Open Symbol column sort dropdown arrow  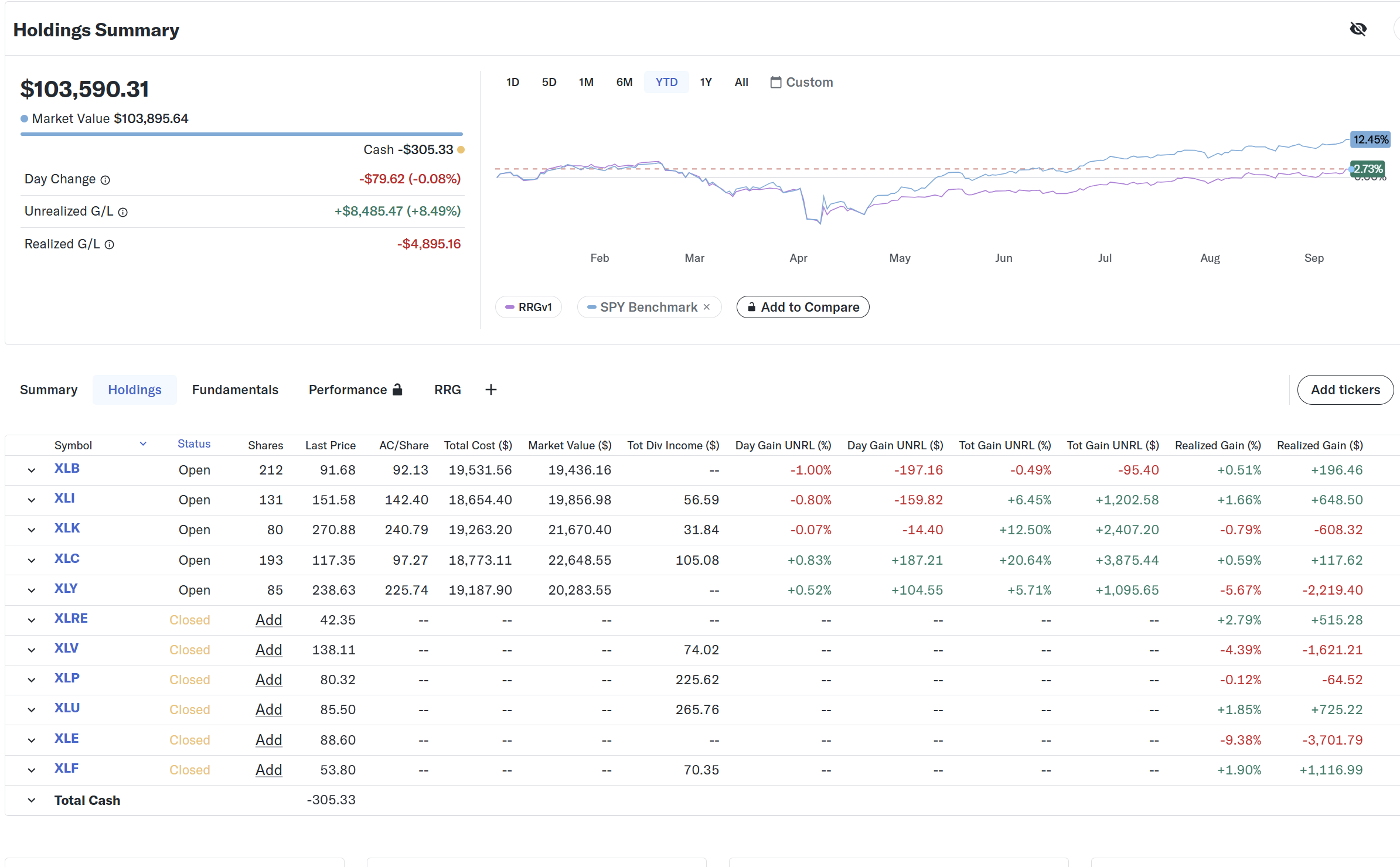143,444
